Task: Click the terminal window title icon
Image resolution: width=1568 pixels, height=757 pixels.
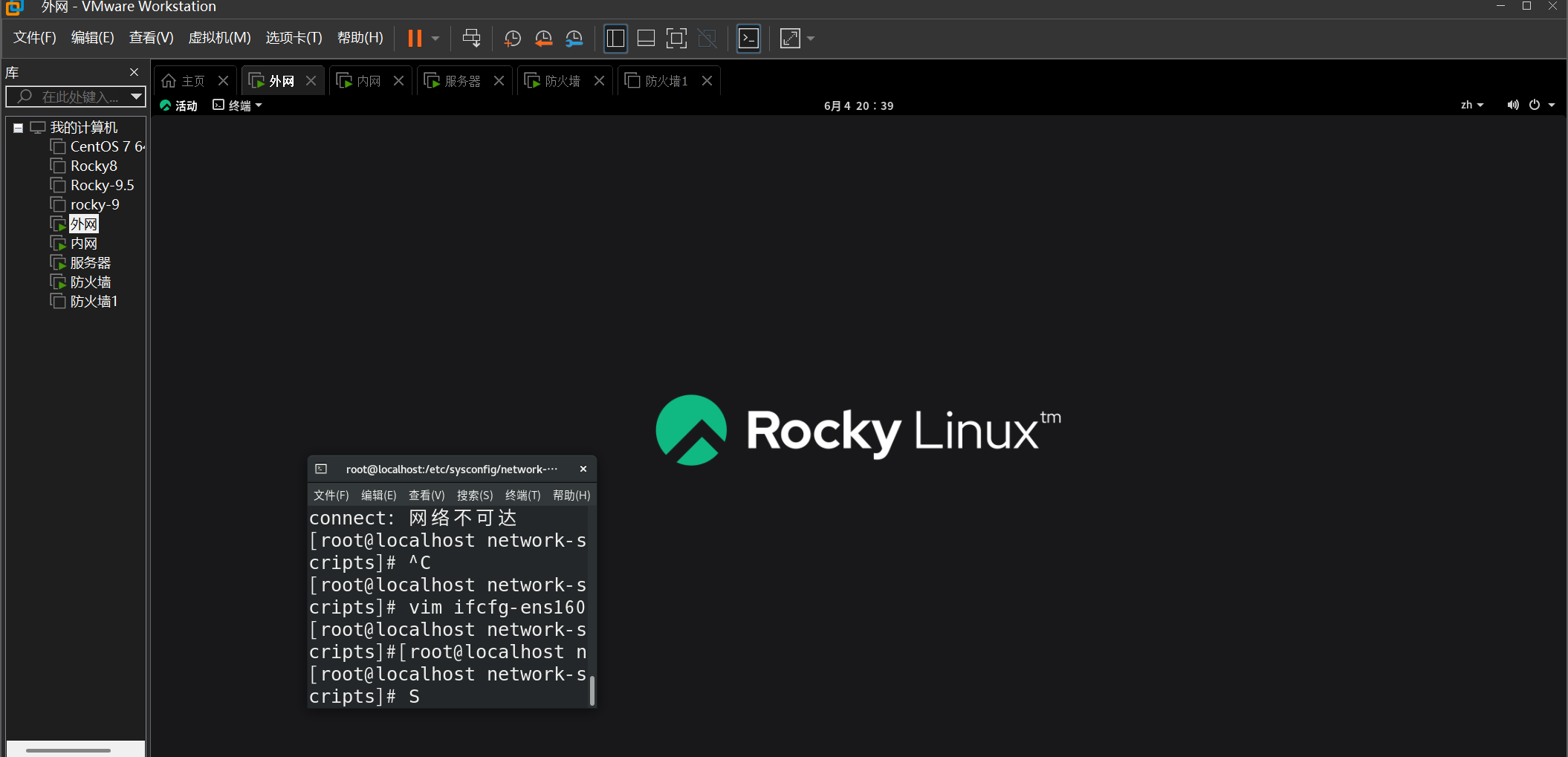Action: click(x=321, y=469)
